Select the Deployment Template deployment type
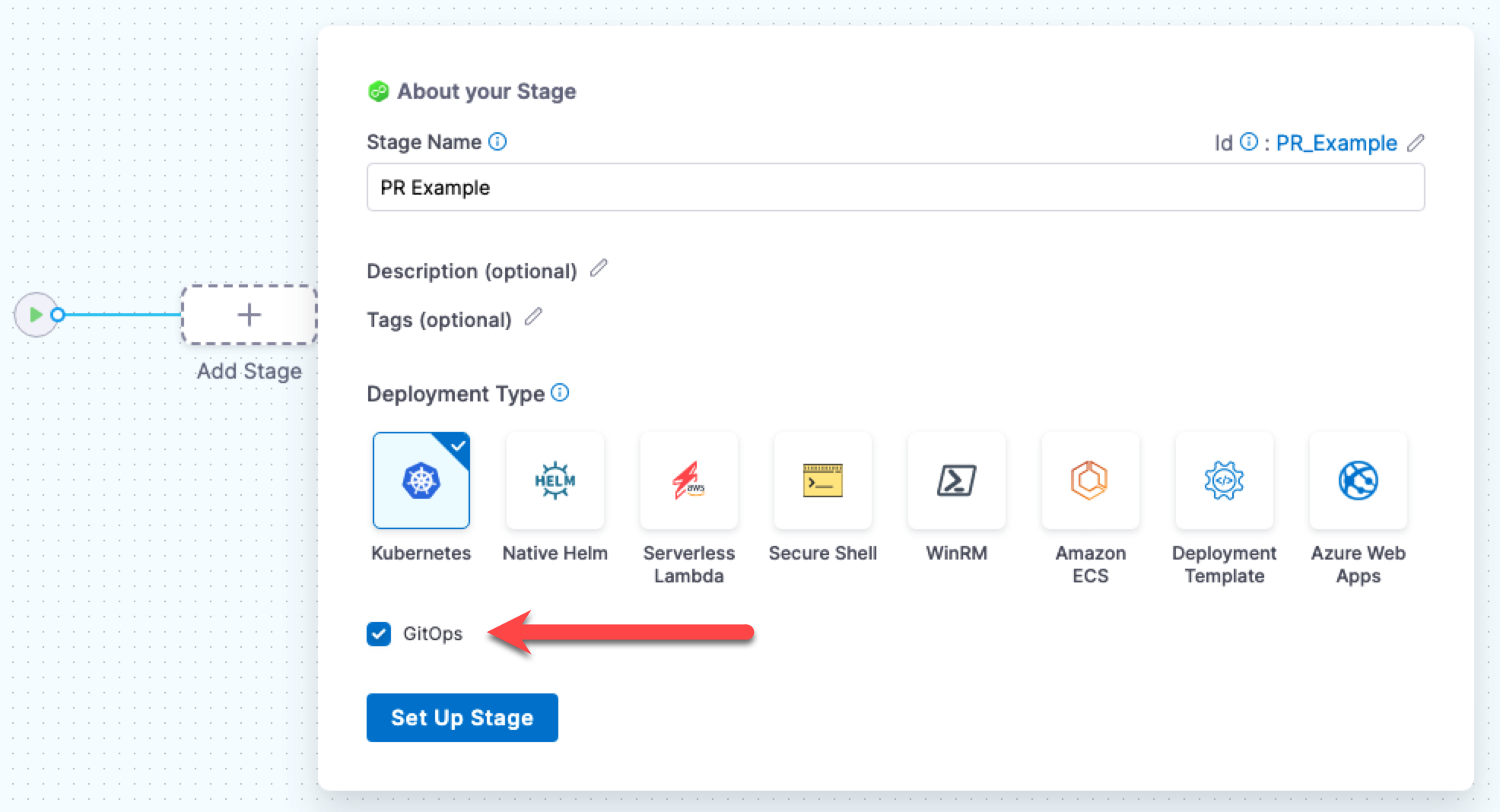Screen dimensions: 1500x812 [x=1224, y=481]
